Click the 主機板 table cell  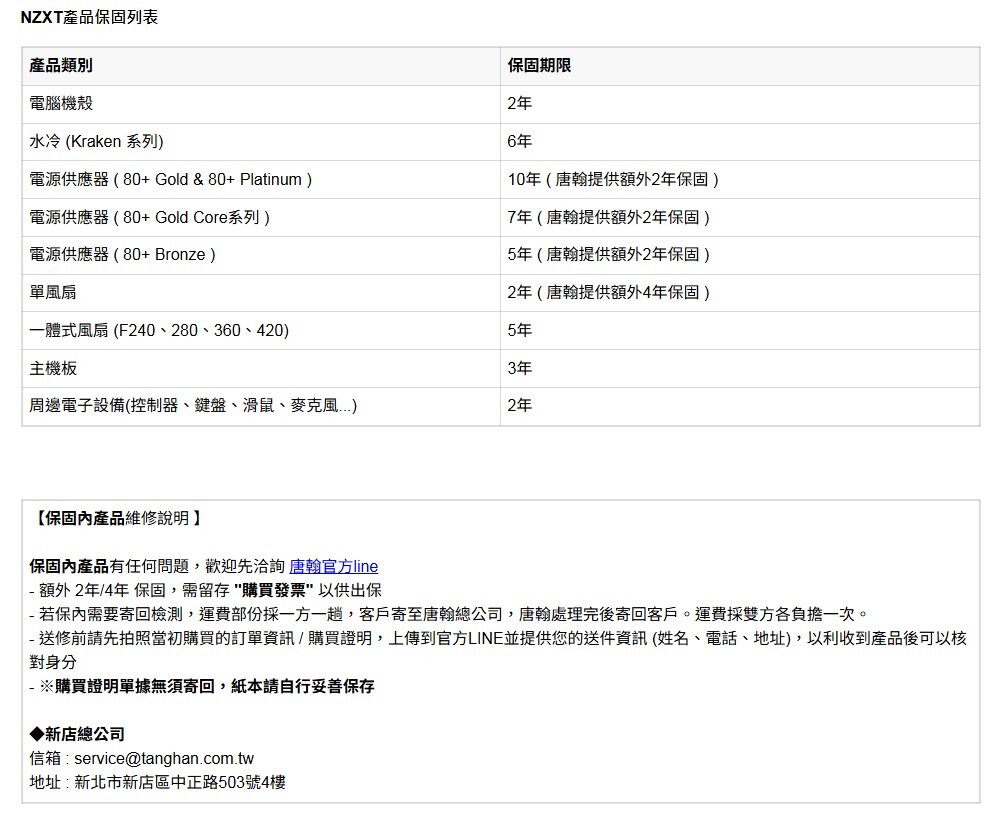261,369
